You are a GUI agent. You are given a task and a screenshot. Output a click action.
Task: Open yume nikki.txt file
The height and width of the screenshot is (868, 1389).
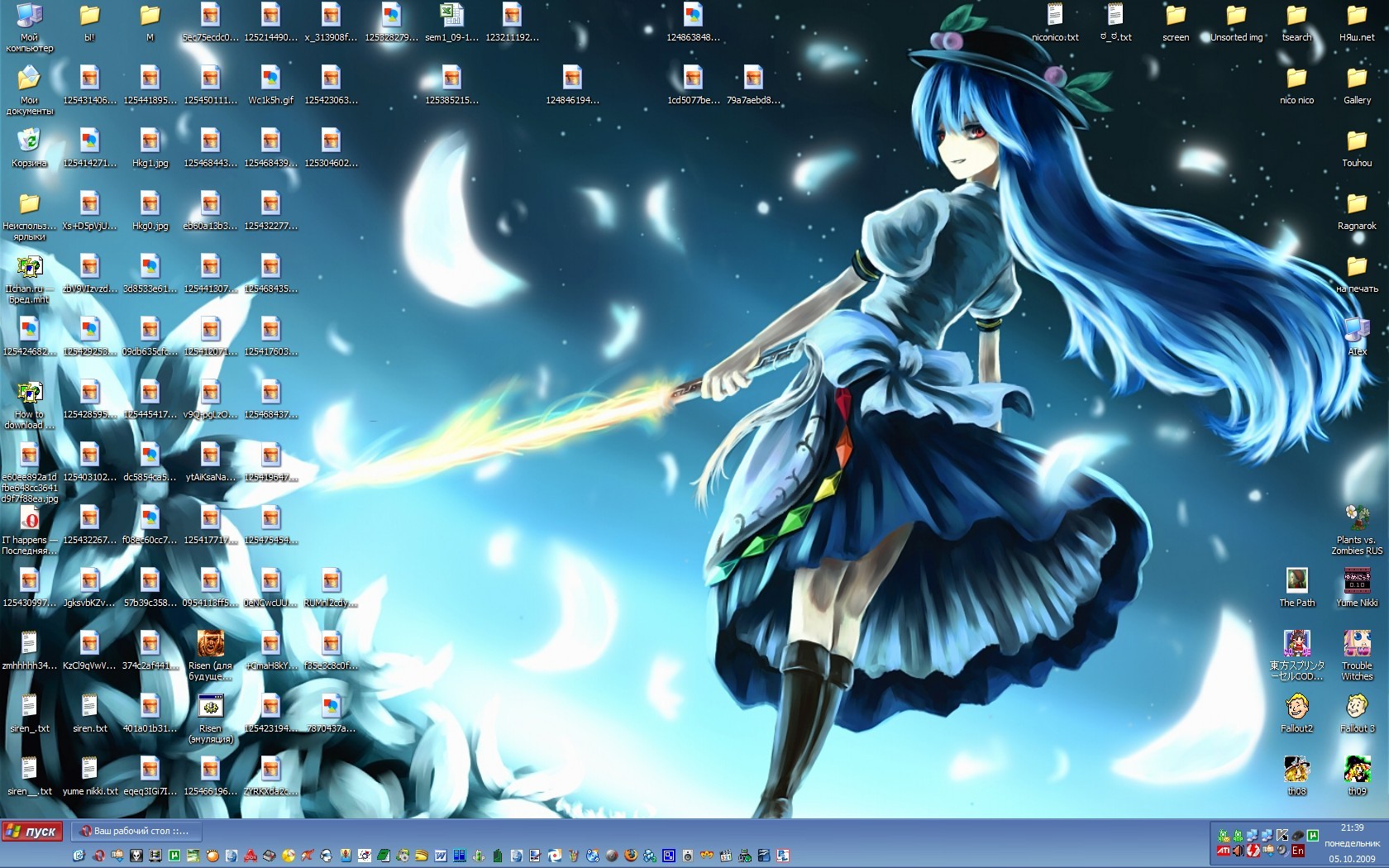(x=89, y=775)
